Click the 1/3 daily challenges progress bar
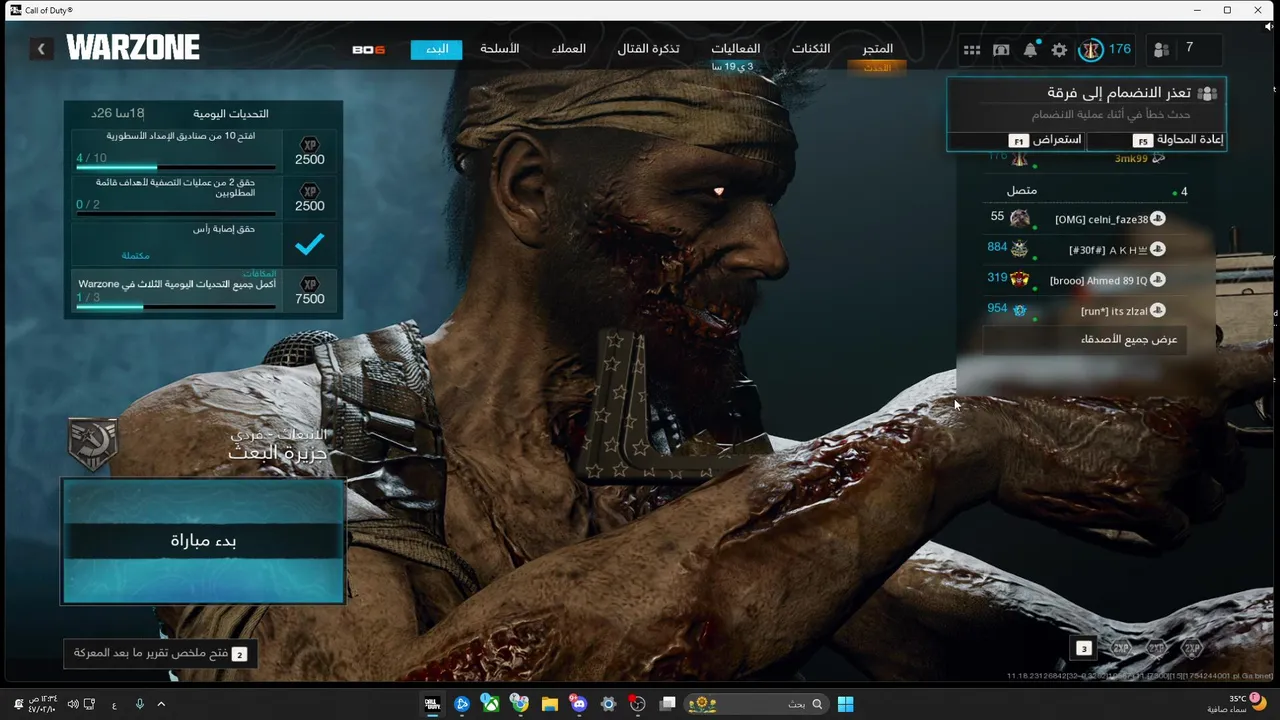Image resolution: width=1280 pixels, height=720 pixels. 176,306
